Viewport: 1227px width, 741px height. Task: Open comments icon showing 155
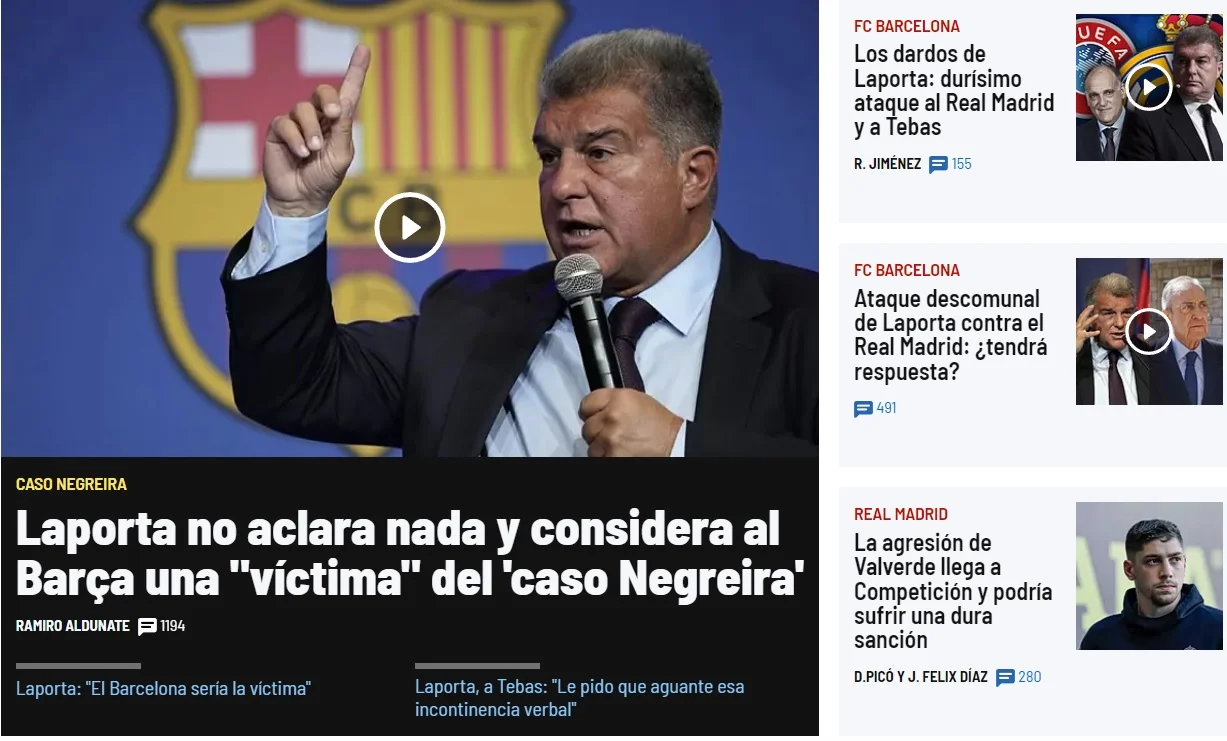(938, 164)
